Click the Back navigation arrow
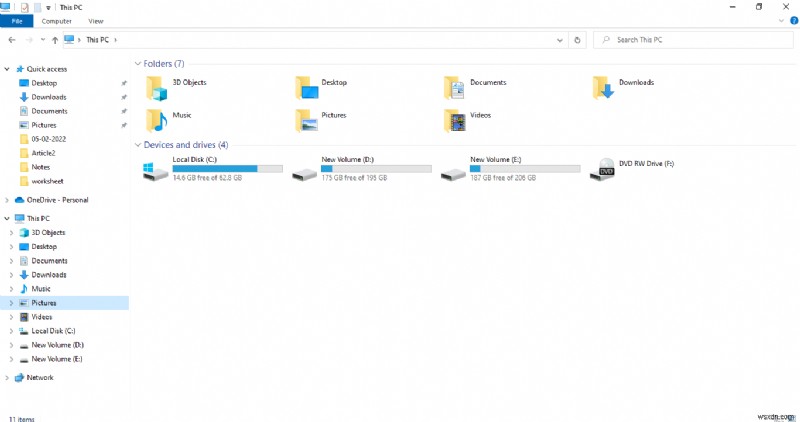Image resolution: width=800 pixels, height=422 pixels. pos(12,40)
